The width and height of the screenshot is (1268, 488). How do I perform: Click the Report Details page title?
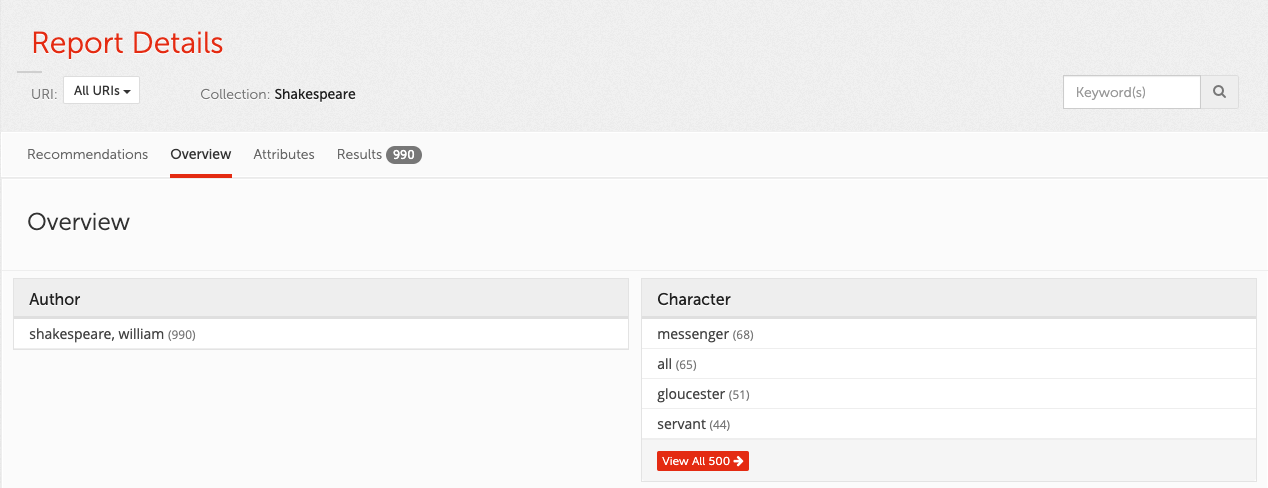127,43
